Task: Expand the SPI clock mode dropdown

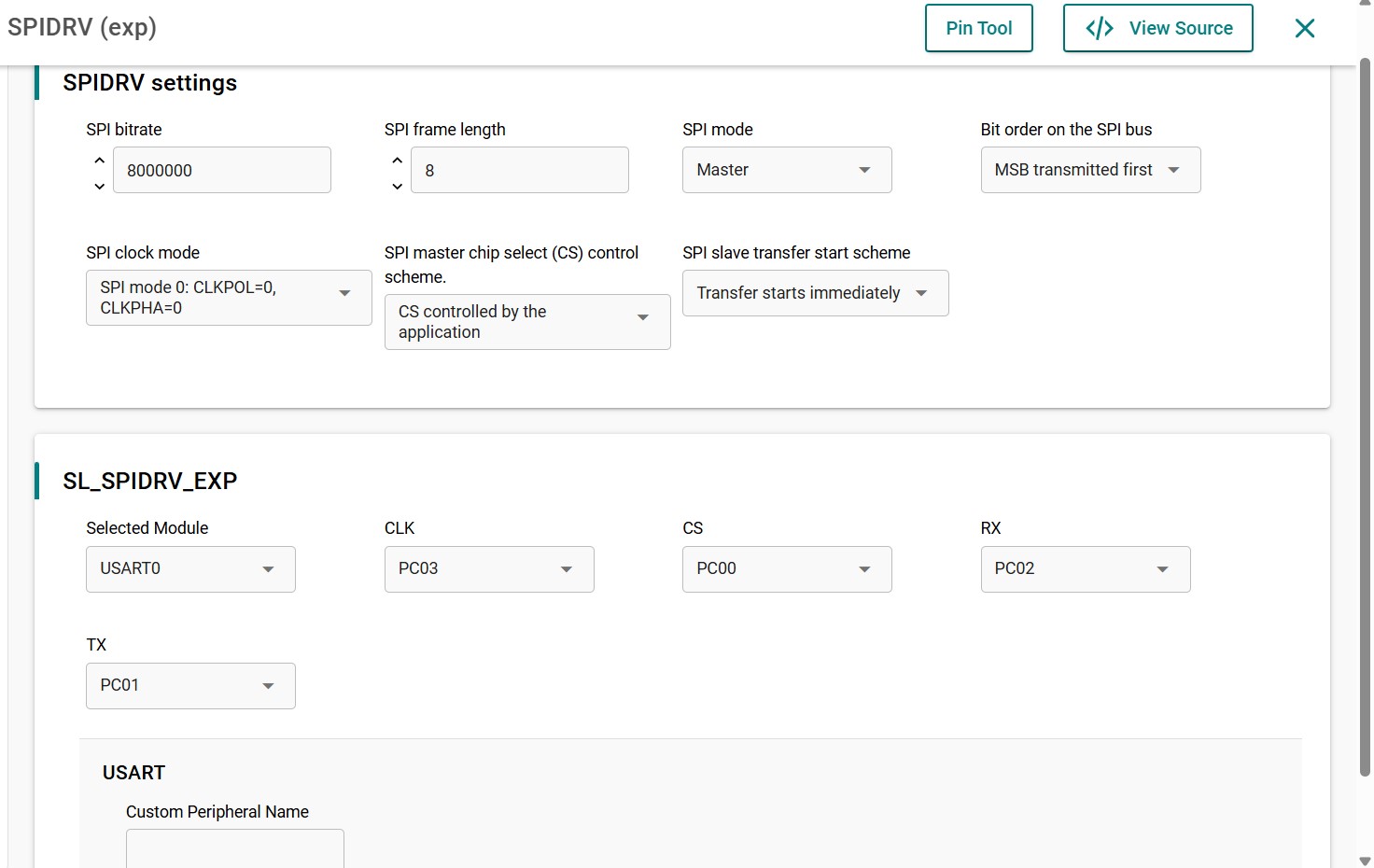Action: (x=229, y=298)
